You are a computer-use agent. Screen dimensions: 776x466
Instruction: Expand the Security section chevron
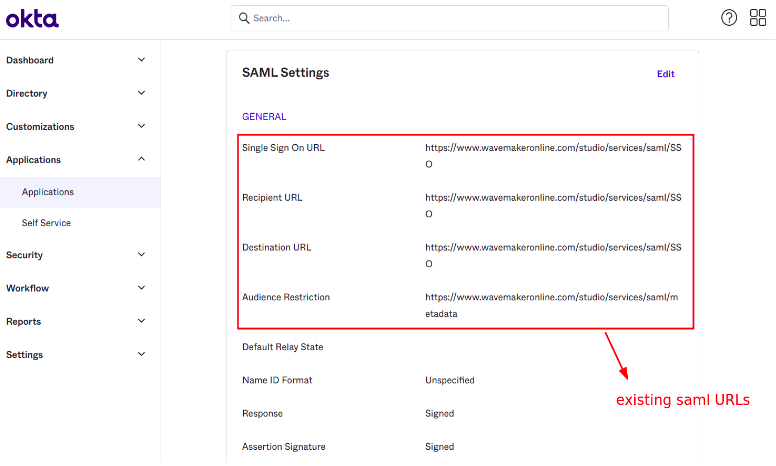pos(141,255)
